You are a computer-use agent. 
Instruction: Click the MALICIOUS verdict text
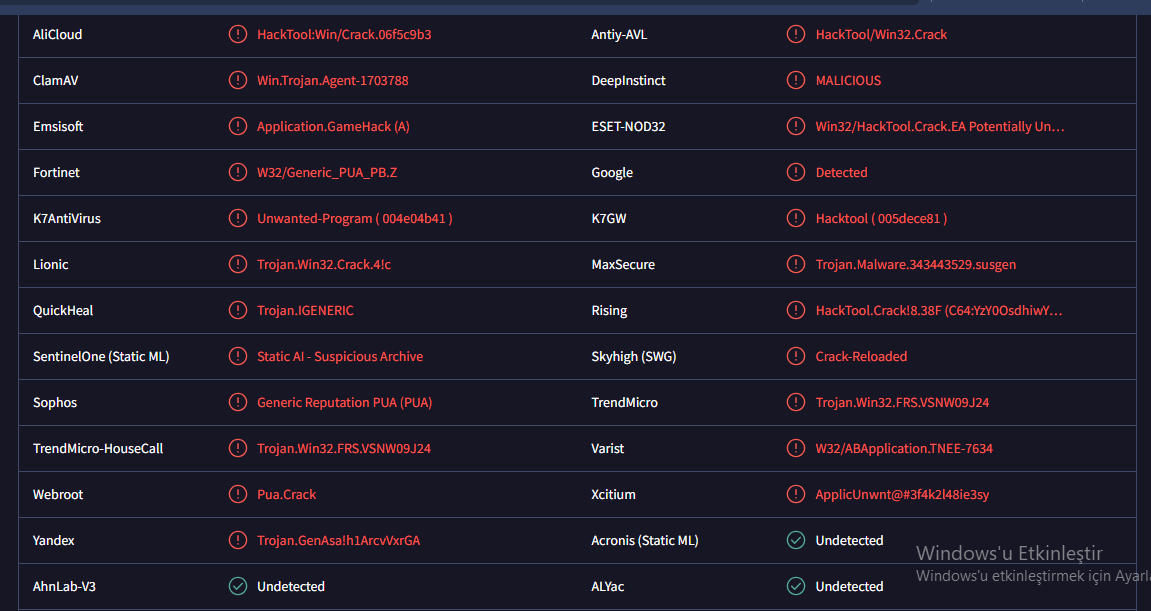click(x=848, y=81)
